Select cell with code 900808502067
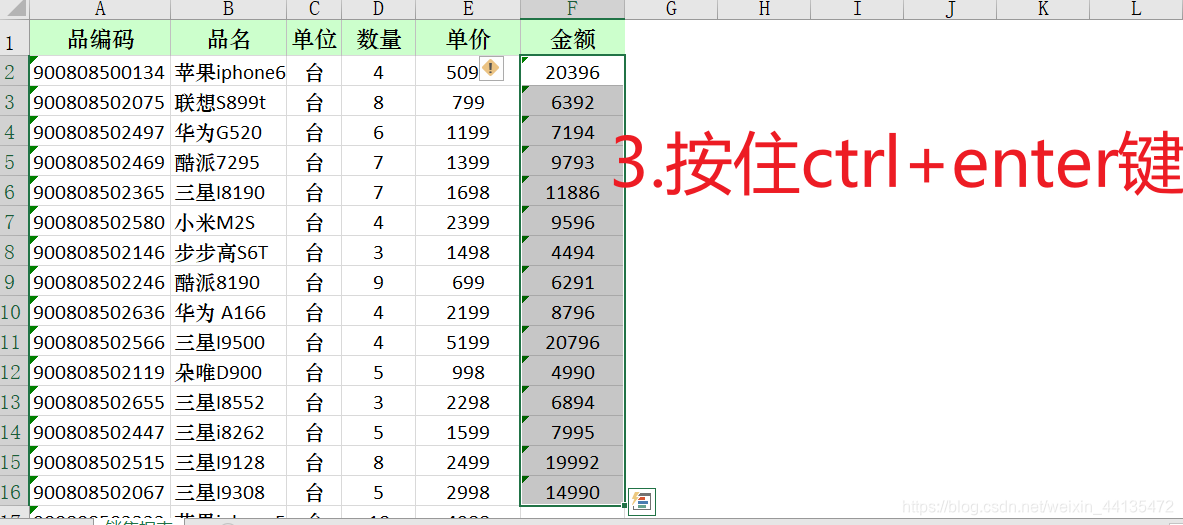Viewport: 1183px width, 525px height. pos(100,492)
